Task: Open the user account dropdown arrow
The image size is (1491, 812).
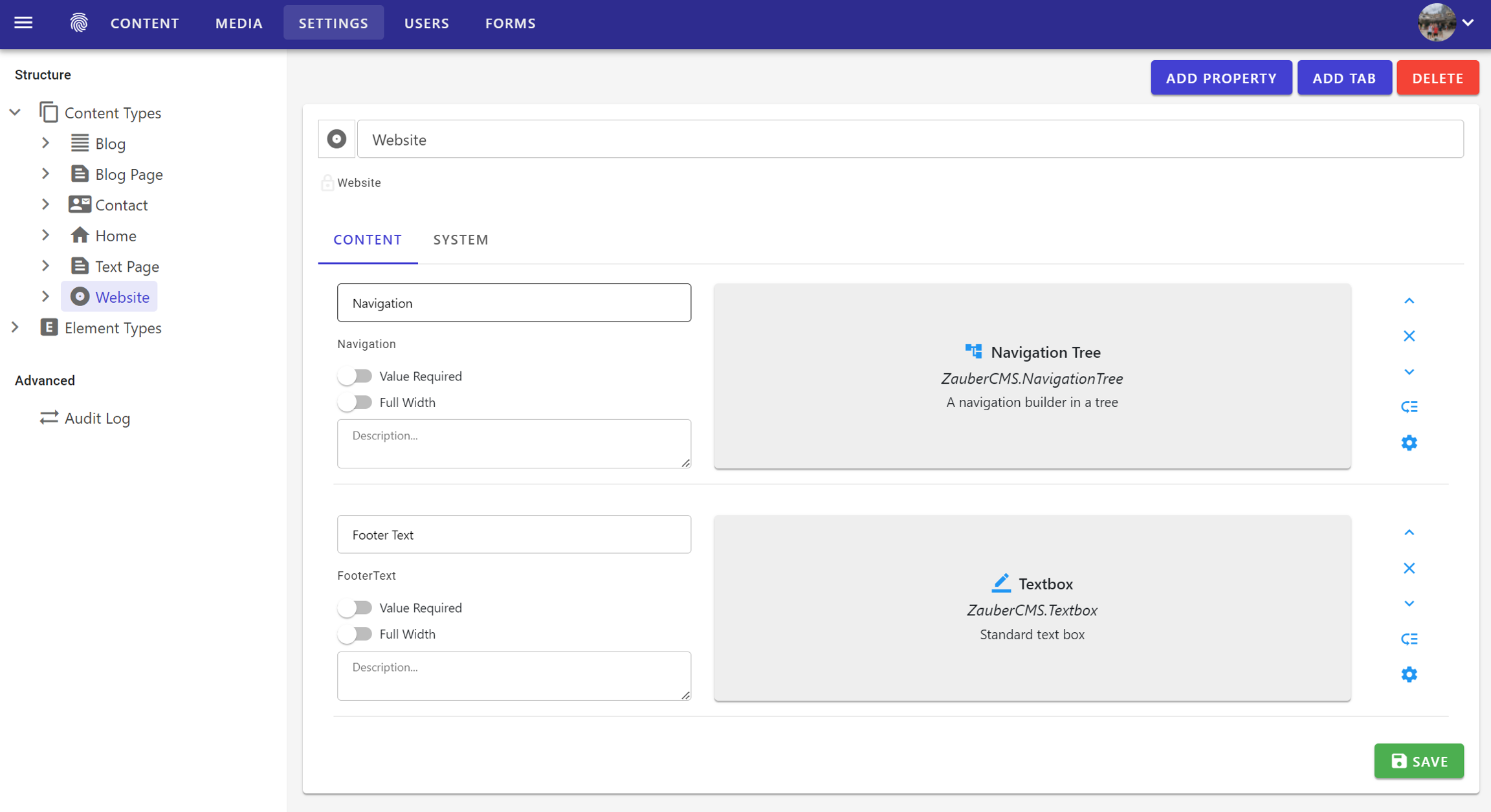Action: point(1468,23)
